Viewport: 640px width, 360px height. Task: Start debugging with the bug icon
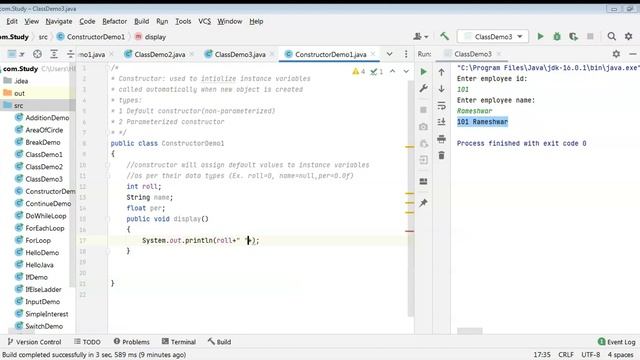click(557, 37)
